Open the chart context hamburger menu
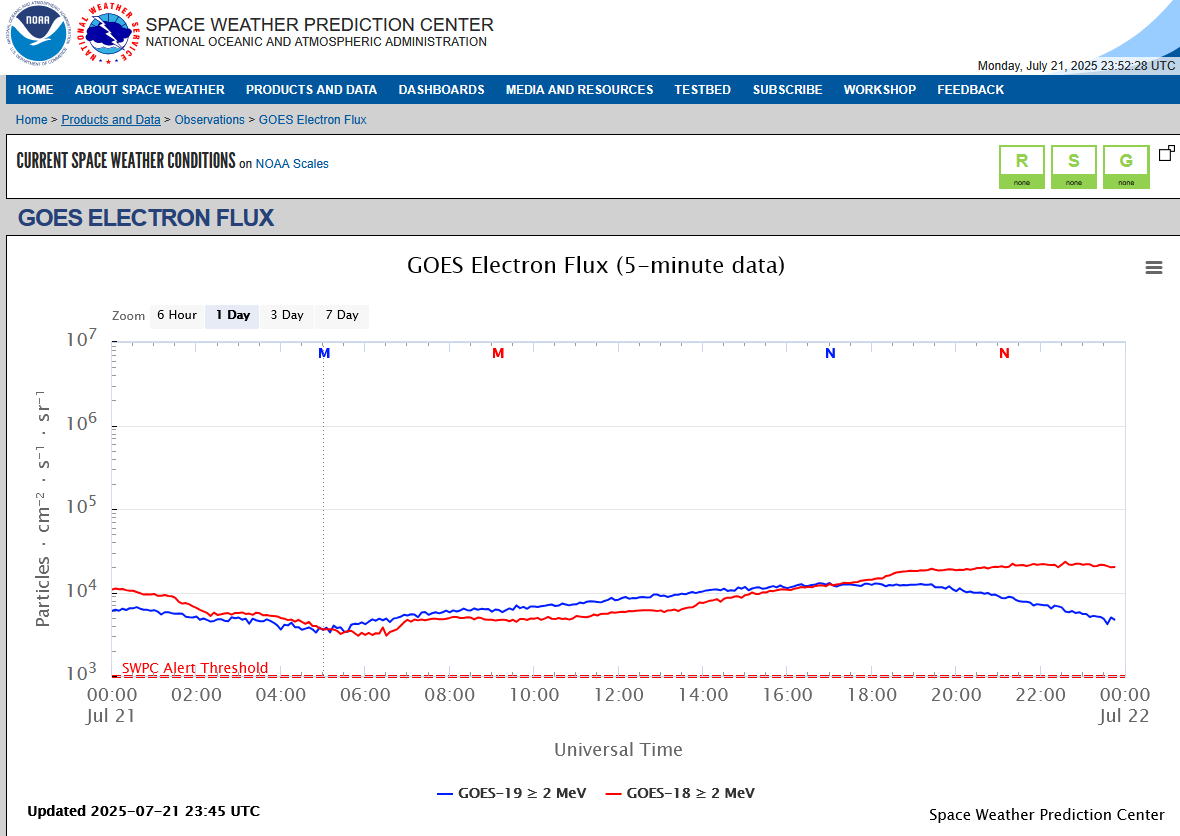The image size is (1180, 836). pos(1154,268)
